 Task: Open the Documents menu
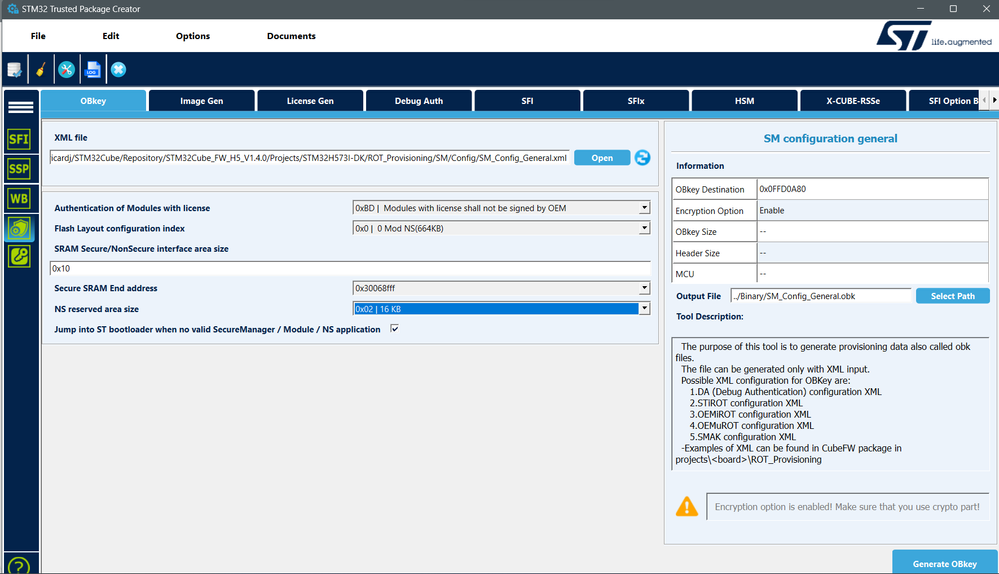click(291, 36)
